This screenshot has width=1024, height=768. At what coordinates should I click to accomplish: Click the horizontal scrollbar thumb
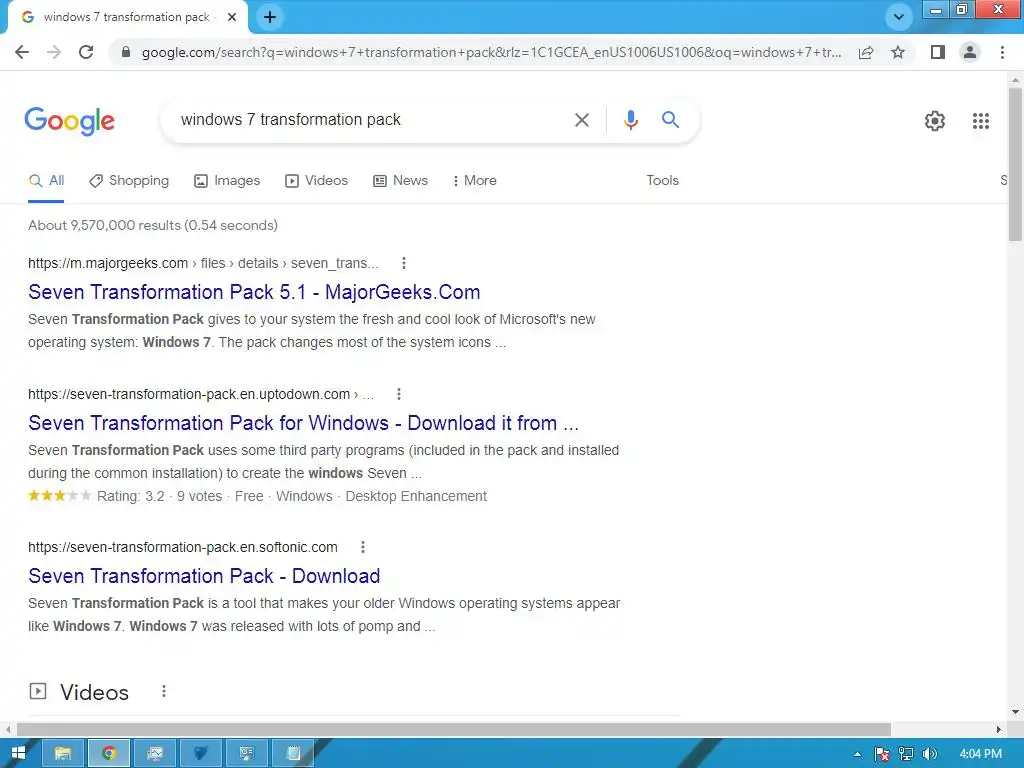tap(454, 729)
